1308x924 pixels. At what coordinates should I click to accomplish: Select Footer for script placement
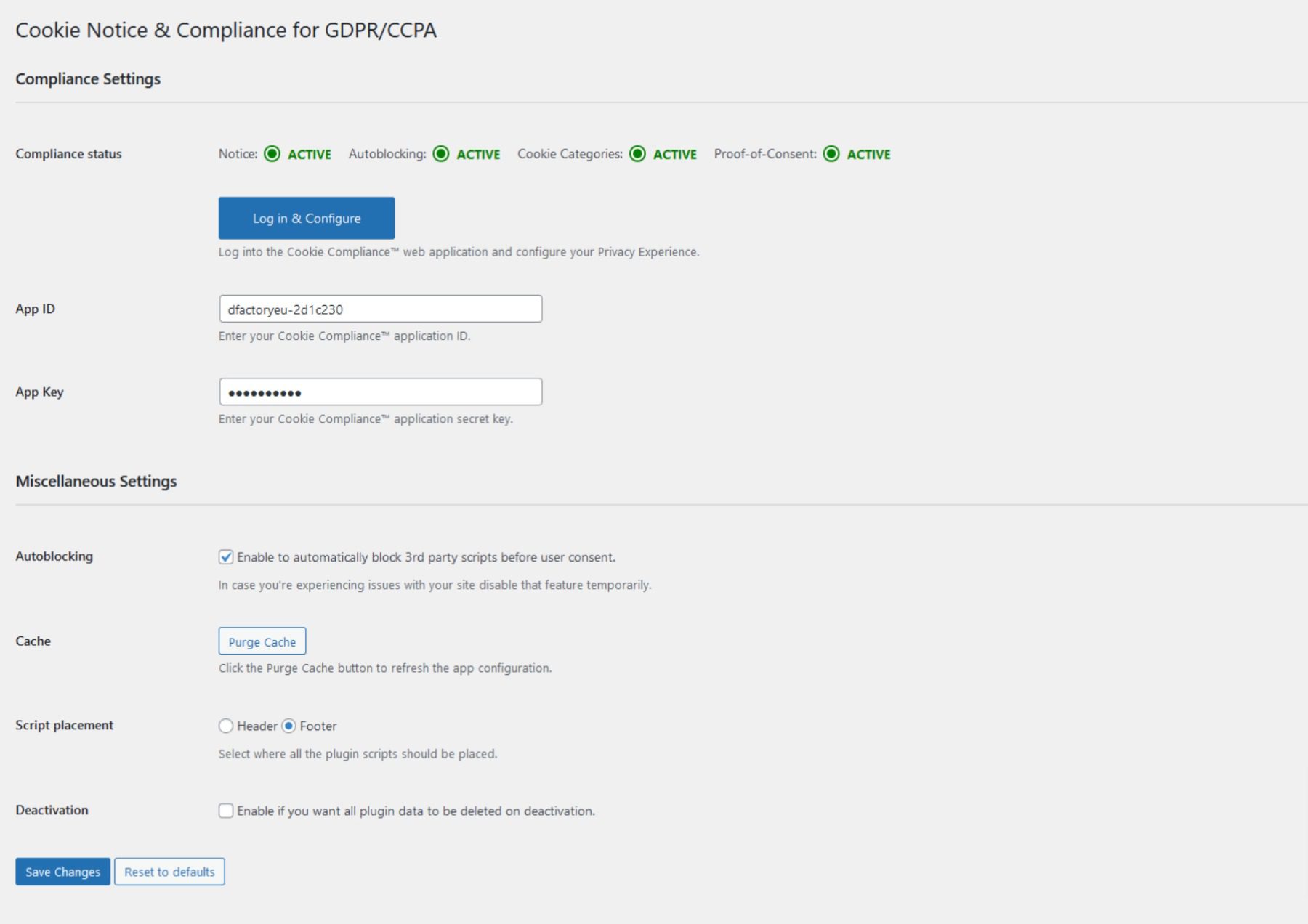pyautogui.click(x=289, y=725)
